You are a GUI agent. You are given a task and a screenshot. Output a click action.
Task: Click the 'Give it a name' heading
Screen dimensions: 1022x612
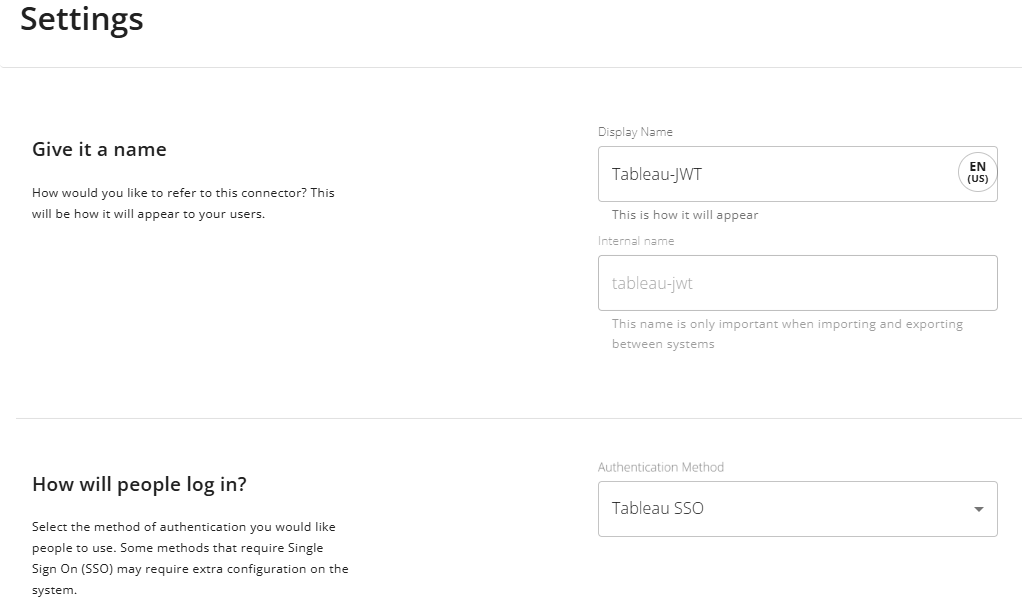tap(99, 150)
